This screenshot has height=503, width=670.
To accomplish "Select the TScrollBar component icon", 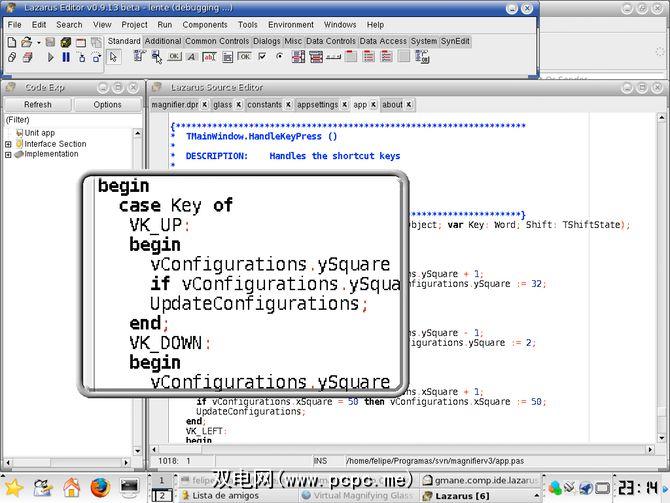I will click(x=333, y=57).
